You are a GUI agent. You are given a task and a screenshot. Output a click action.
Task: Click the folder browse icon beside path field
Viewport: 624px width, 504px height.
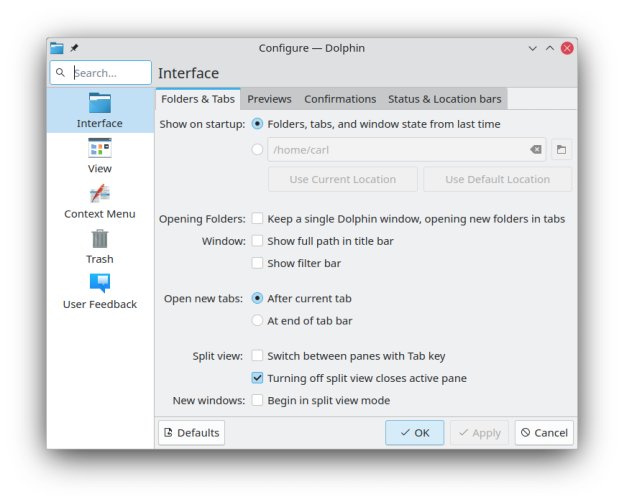point(561,150)
